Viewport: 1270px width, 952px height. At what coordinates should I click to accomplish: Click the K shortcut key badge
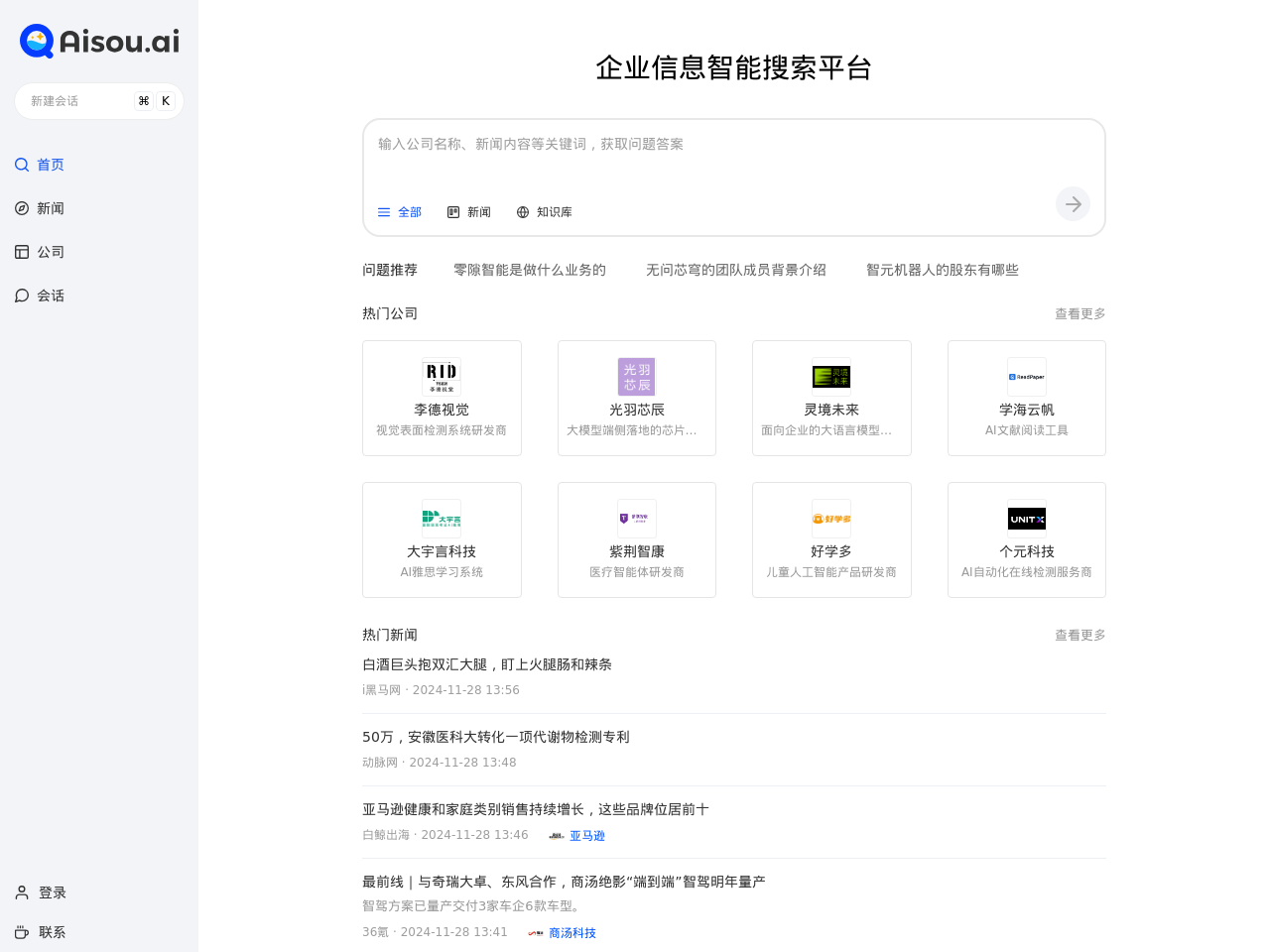pyautogui.click(x=166, y=101)
